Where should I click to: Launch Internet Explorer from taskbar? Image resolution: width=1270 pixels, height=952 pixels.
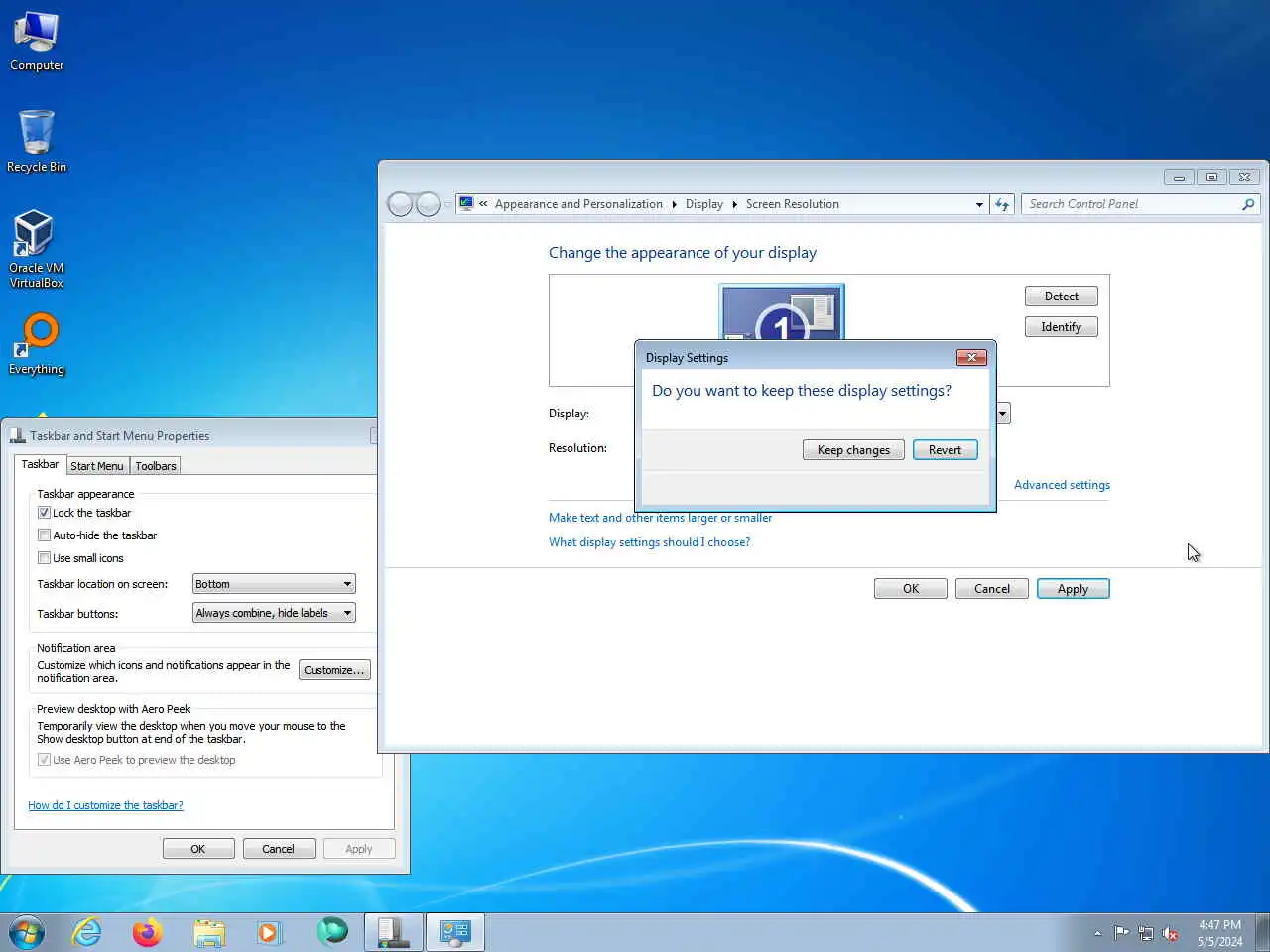pos(87,932)
